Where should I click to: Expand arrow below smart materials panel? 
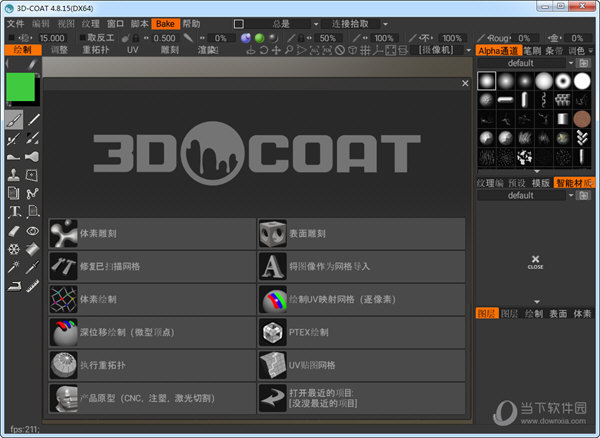pos(536,301)
